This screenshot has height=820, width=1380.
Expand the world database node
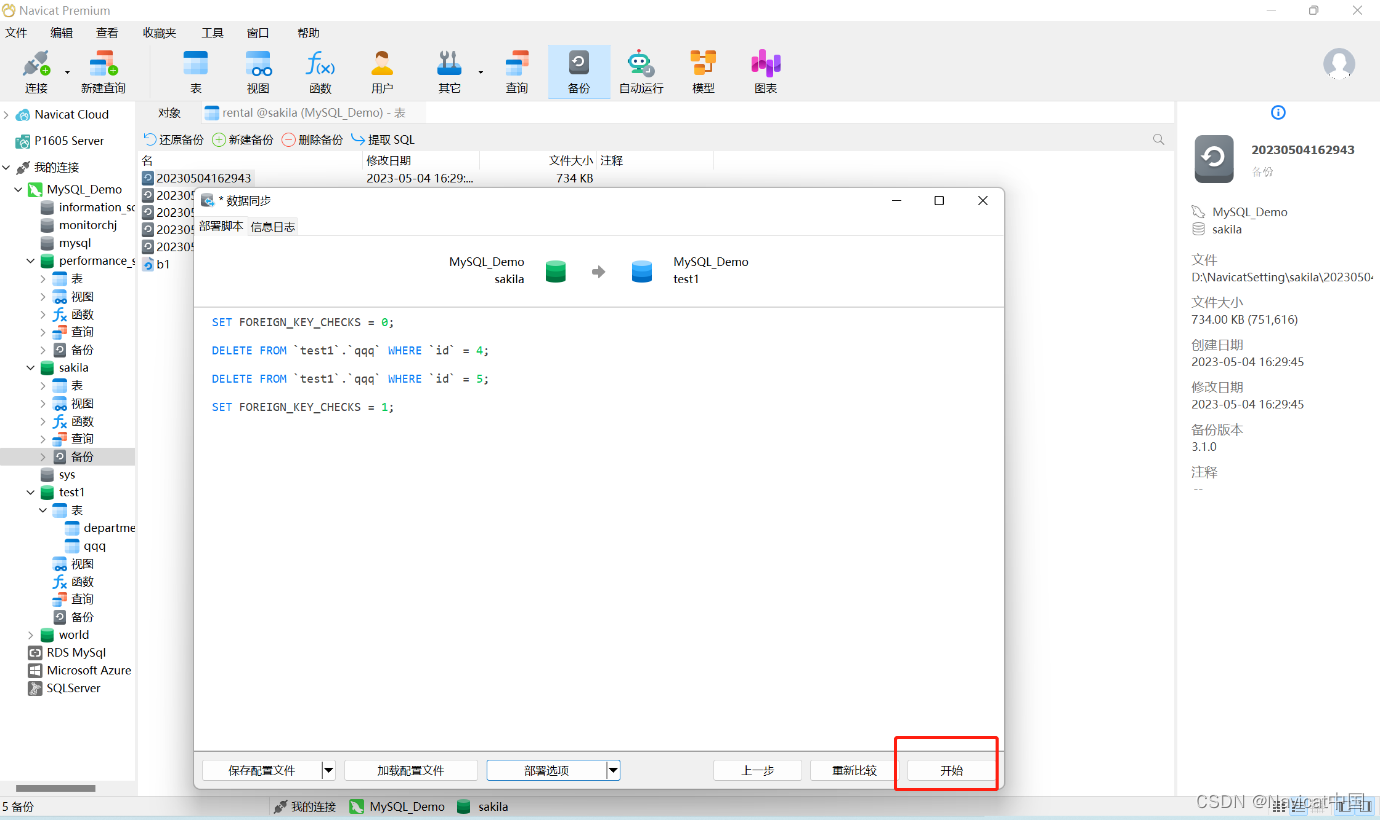pyautogui.click(x=31, y=635)
